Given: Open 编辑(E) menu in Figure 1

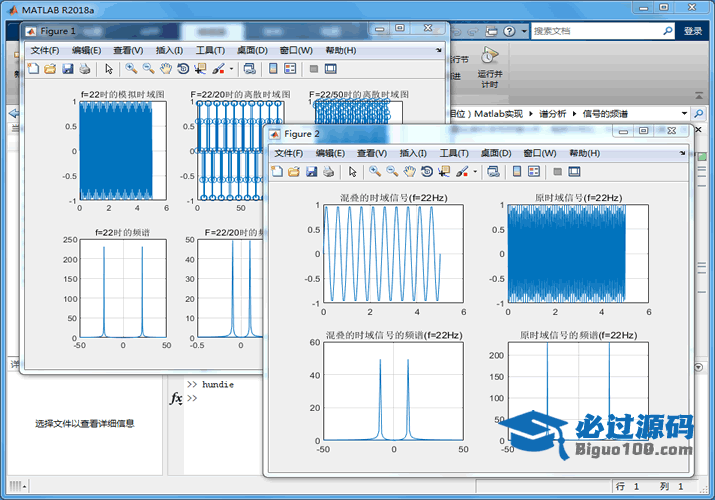Looking at the screenshot, I should coord(87,50).
